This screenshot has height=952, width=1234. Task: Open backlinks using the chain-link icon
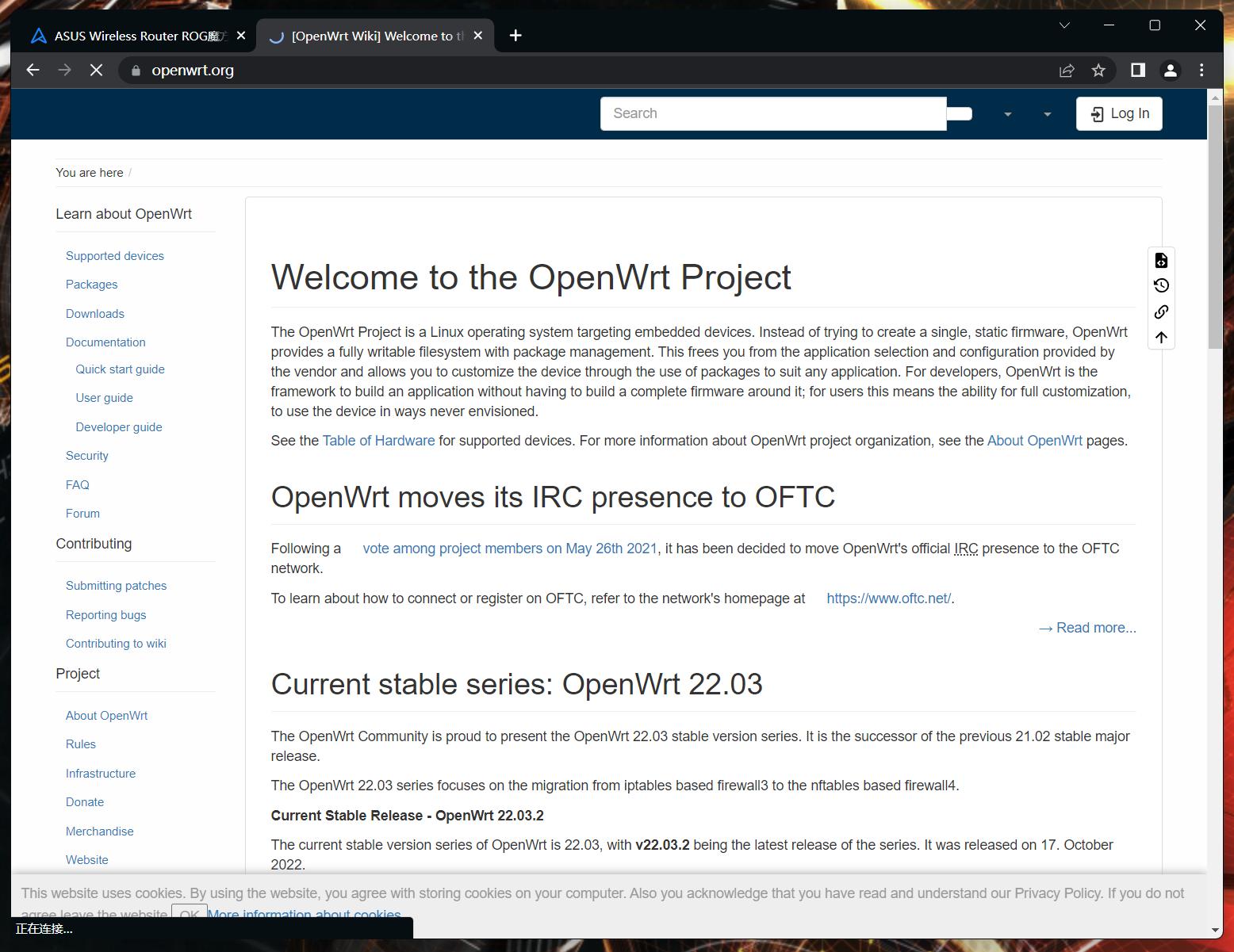coord(1161,312)
